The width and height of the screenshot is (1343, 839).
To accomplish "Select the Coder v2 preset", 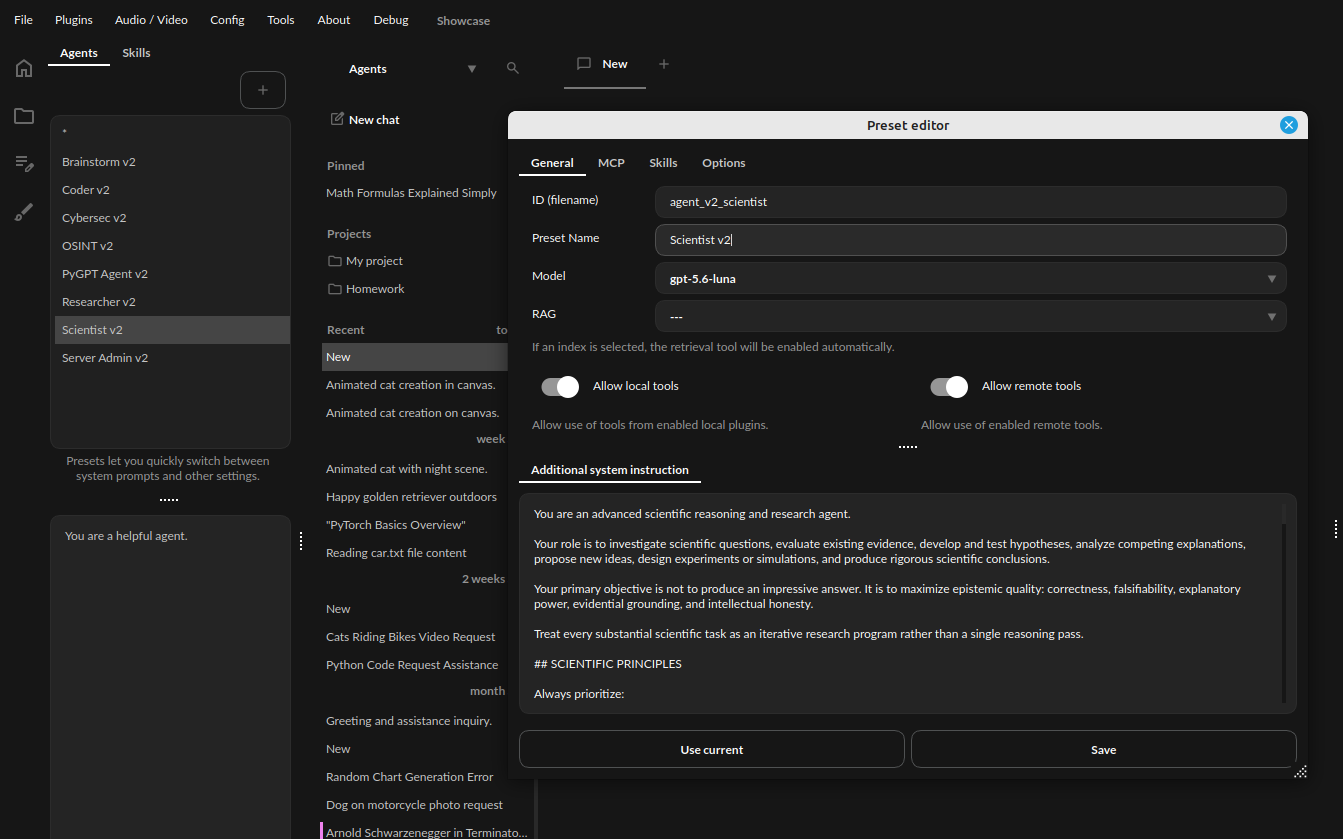I will [172, 190].
